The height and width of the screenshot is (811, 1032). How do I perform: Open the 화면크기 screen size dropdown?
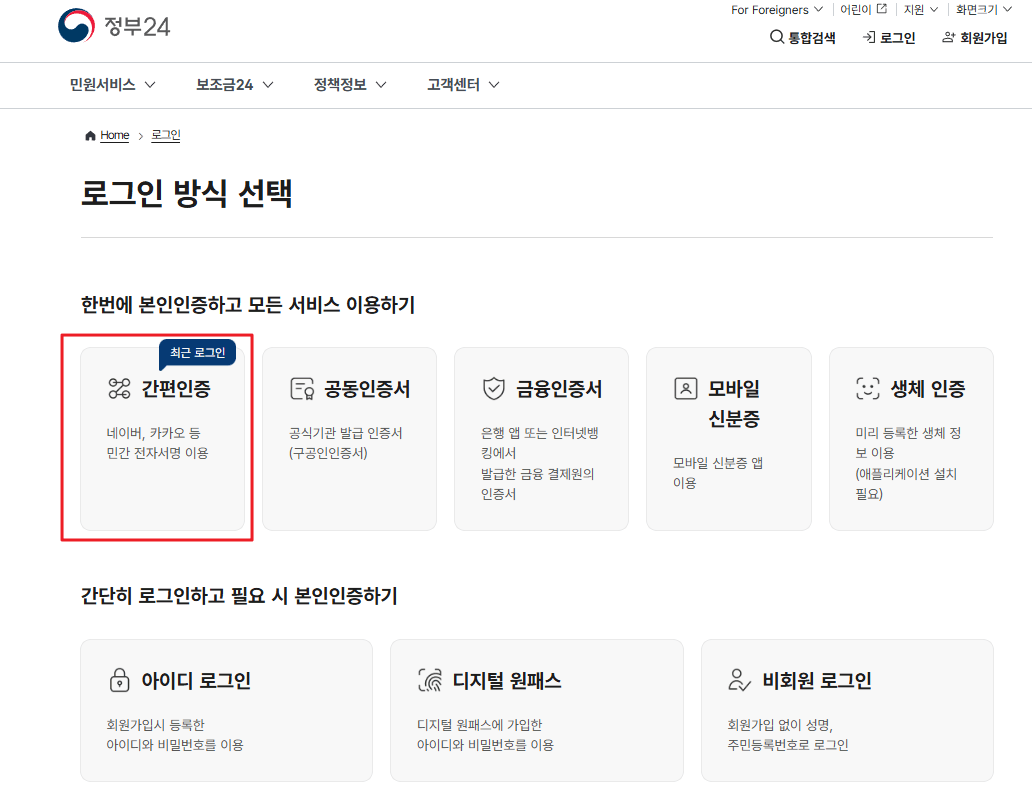(981, 9)
